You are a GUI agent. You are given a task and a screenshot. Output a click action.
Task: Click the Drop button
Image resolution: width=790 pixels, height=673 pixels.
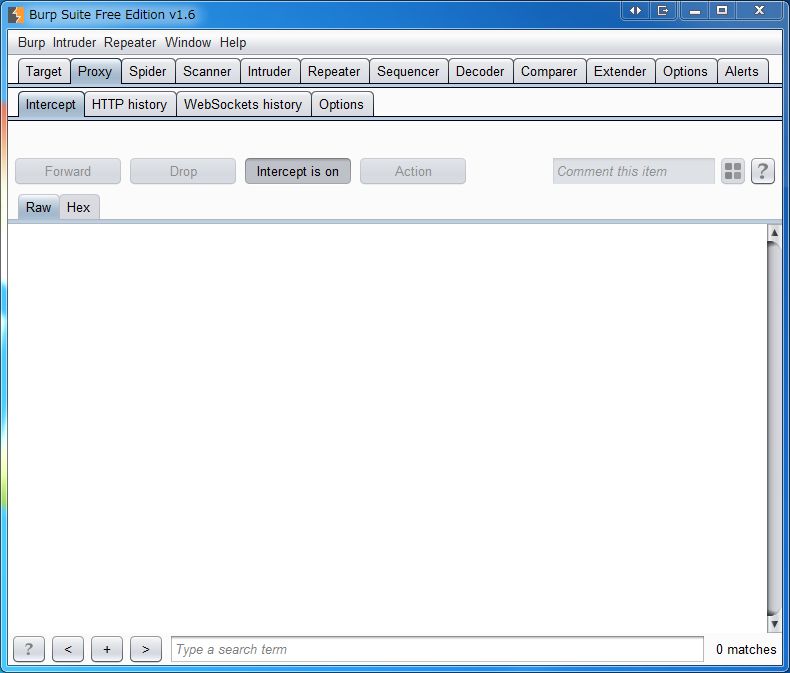point(183,171)
